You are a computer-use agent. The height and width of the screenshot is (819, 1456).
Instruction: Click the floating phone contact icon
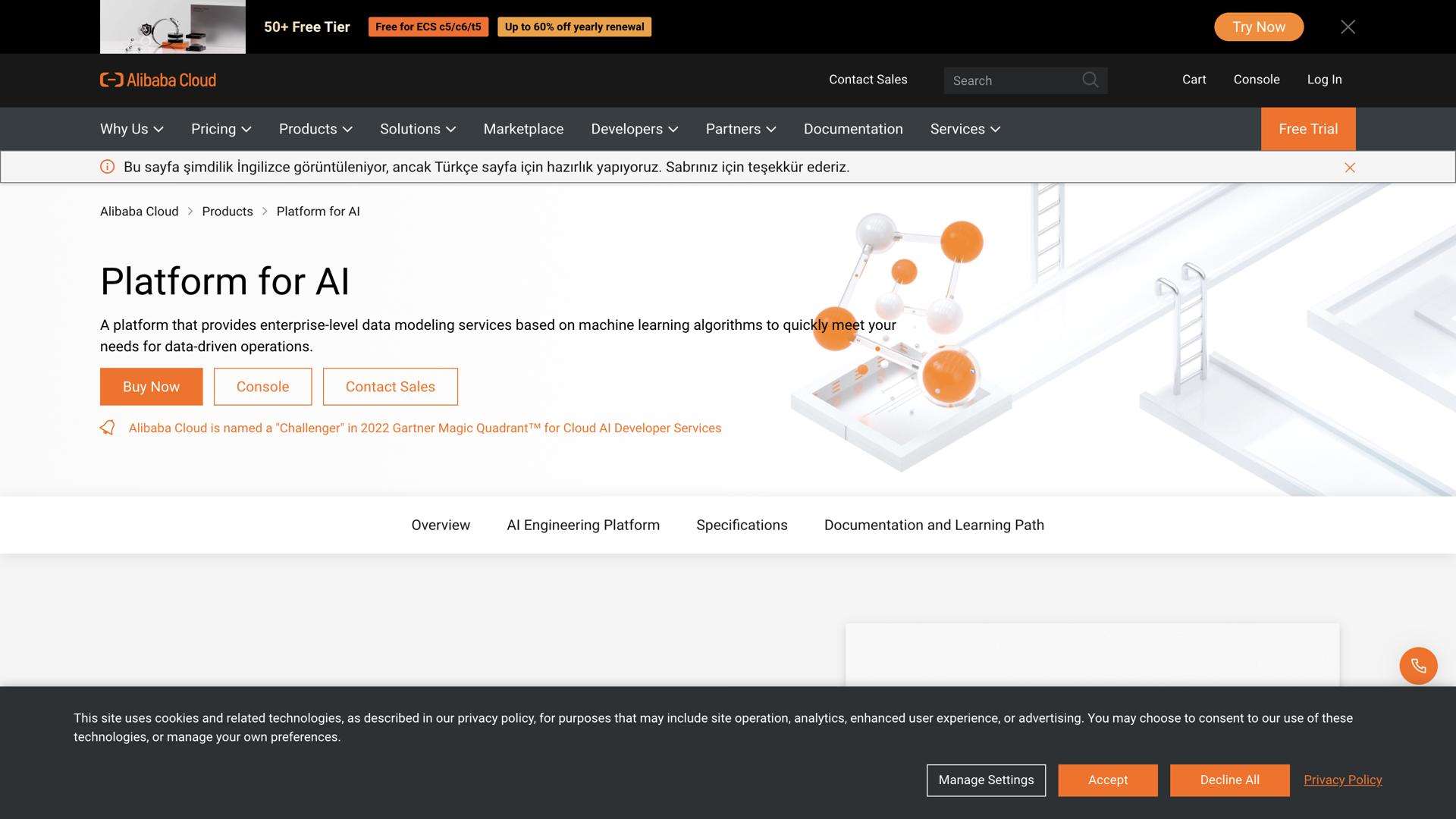(x=1418, y=666)
